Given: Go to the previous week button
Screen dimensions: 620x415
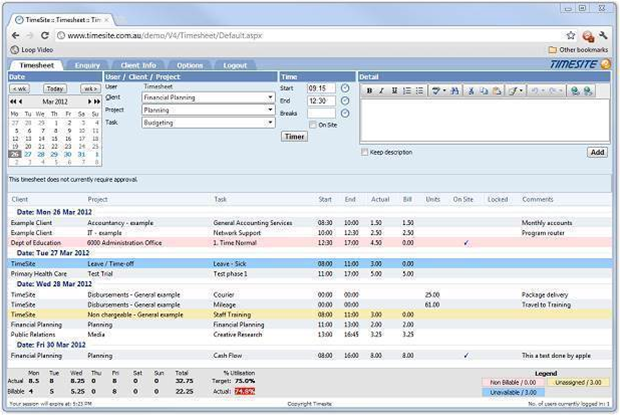Looking at the screenshot, I should tap(19, 89).
